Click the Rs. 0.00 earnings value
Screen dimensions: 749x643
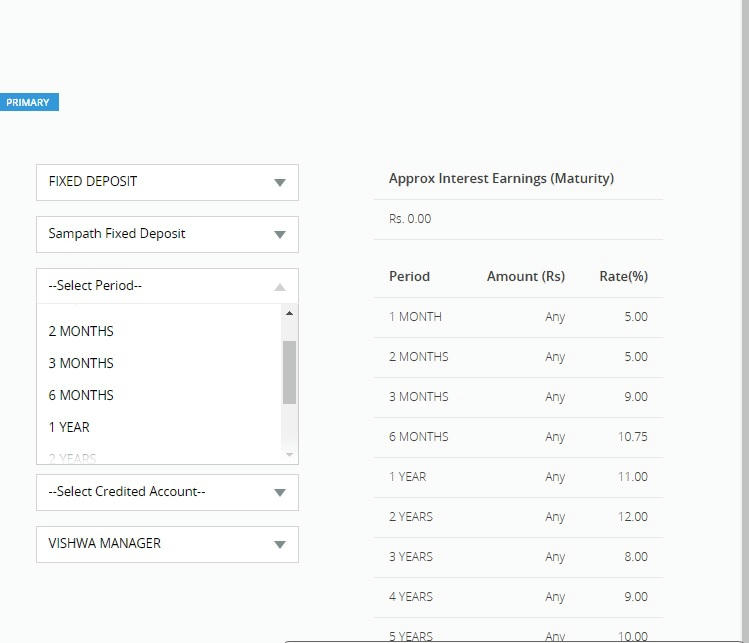click(410, 219)
